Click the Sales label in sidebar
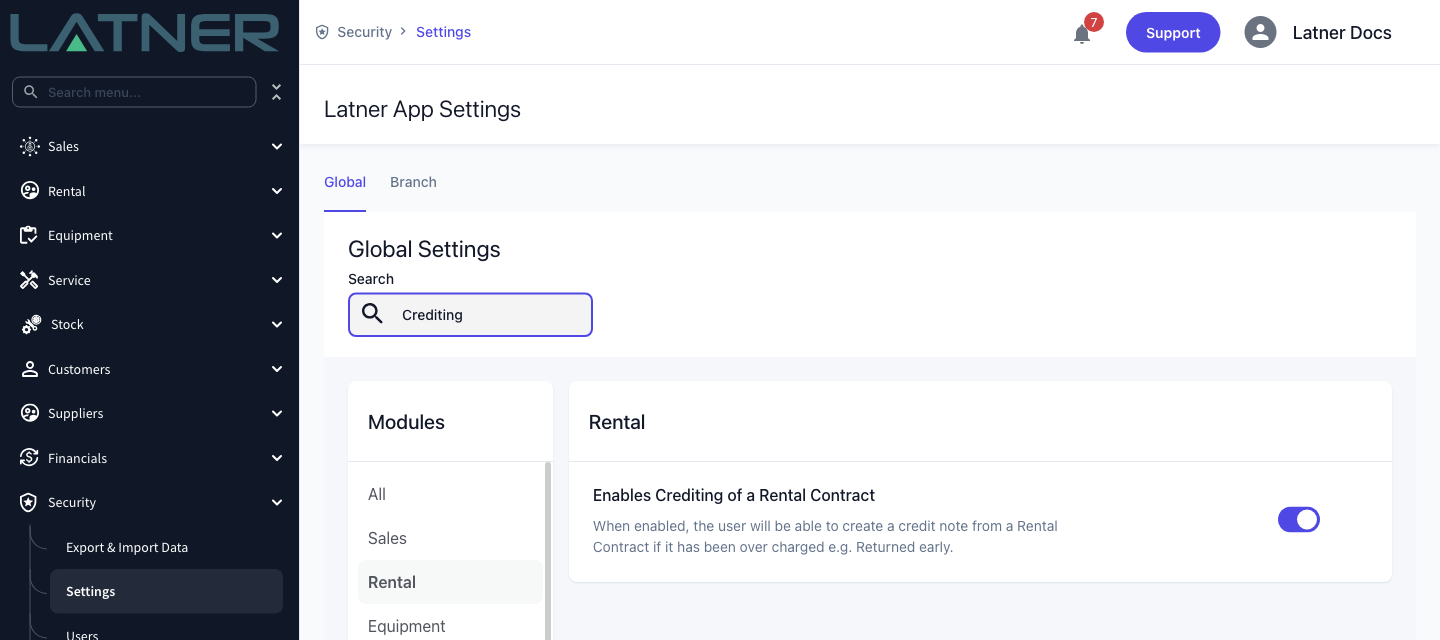The width and height of the screenshot is (1440, 640). [63, 146]
